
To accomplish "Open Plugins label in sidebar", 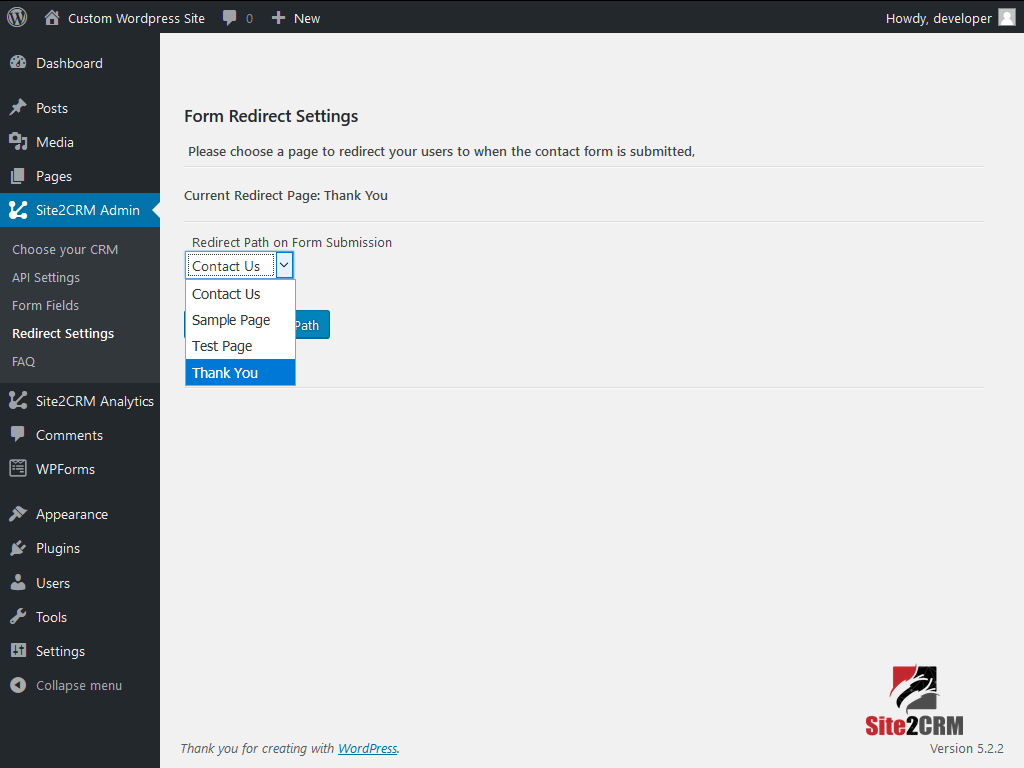I will pyautogui.click(x=58, y=549).
